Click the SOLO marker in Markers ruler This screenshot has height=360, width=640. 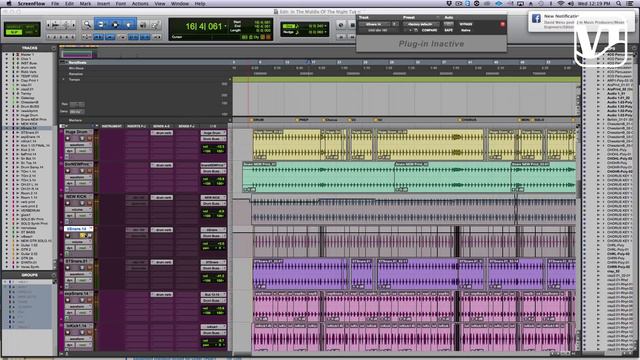pos(539,120)
